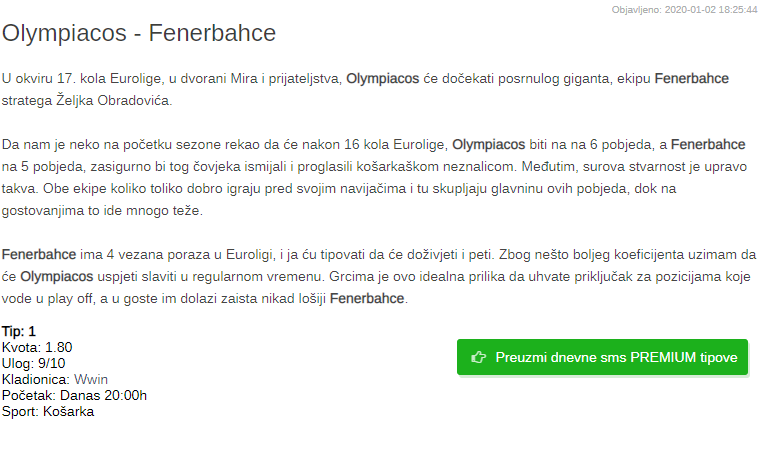Click the Tip: 1 label
The image size is (779, 462).
tap(19, 331)
